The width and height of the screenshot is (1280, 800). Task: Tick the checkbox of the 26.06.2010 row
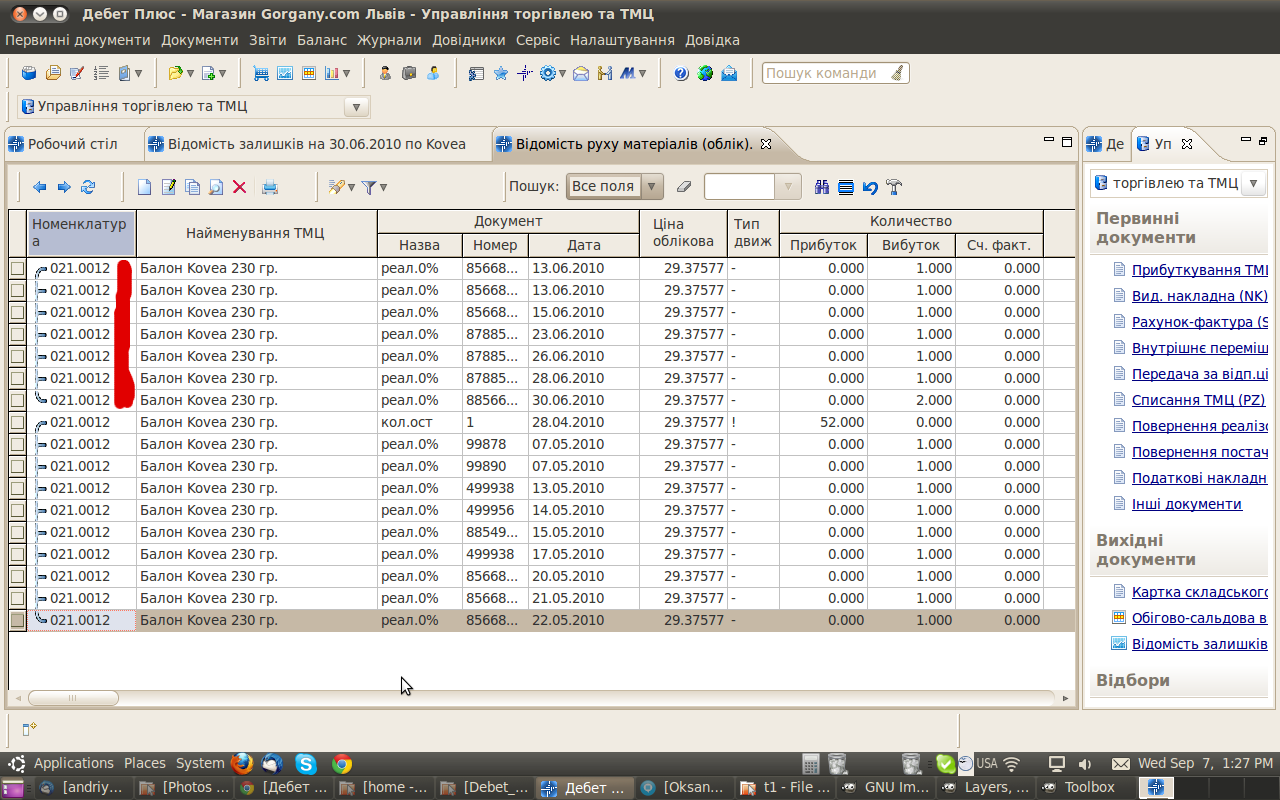point(17,356)
